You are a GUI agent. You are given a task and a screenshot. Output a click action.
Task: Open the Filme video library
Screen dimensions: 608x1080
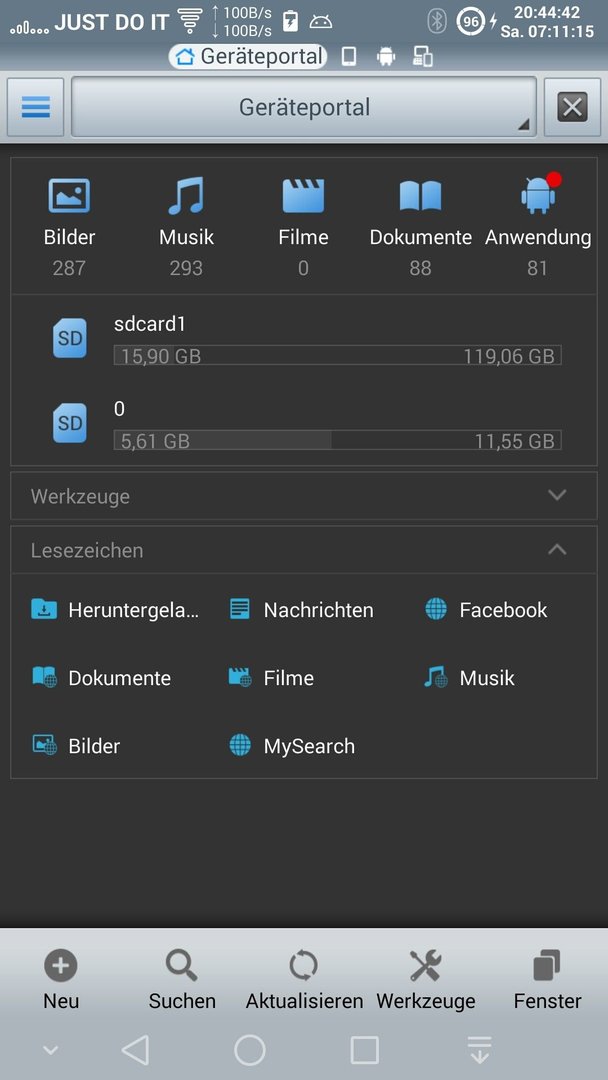303,196
